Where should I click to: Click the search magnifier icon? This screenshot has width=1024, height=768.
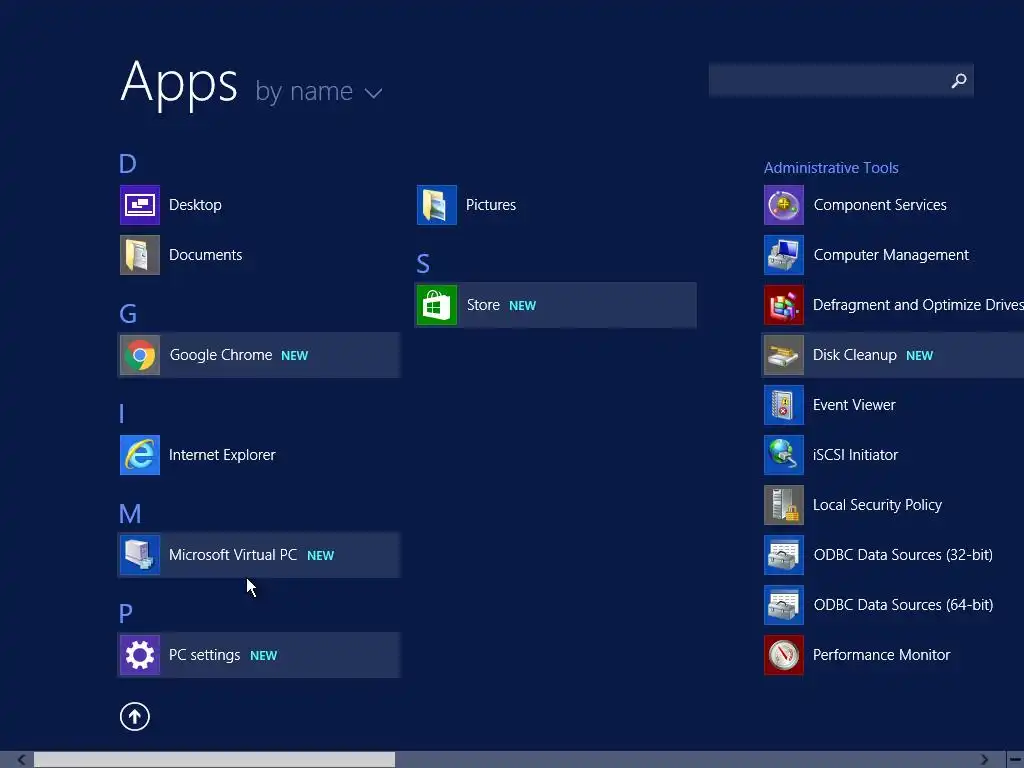point(959,80)
